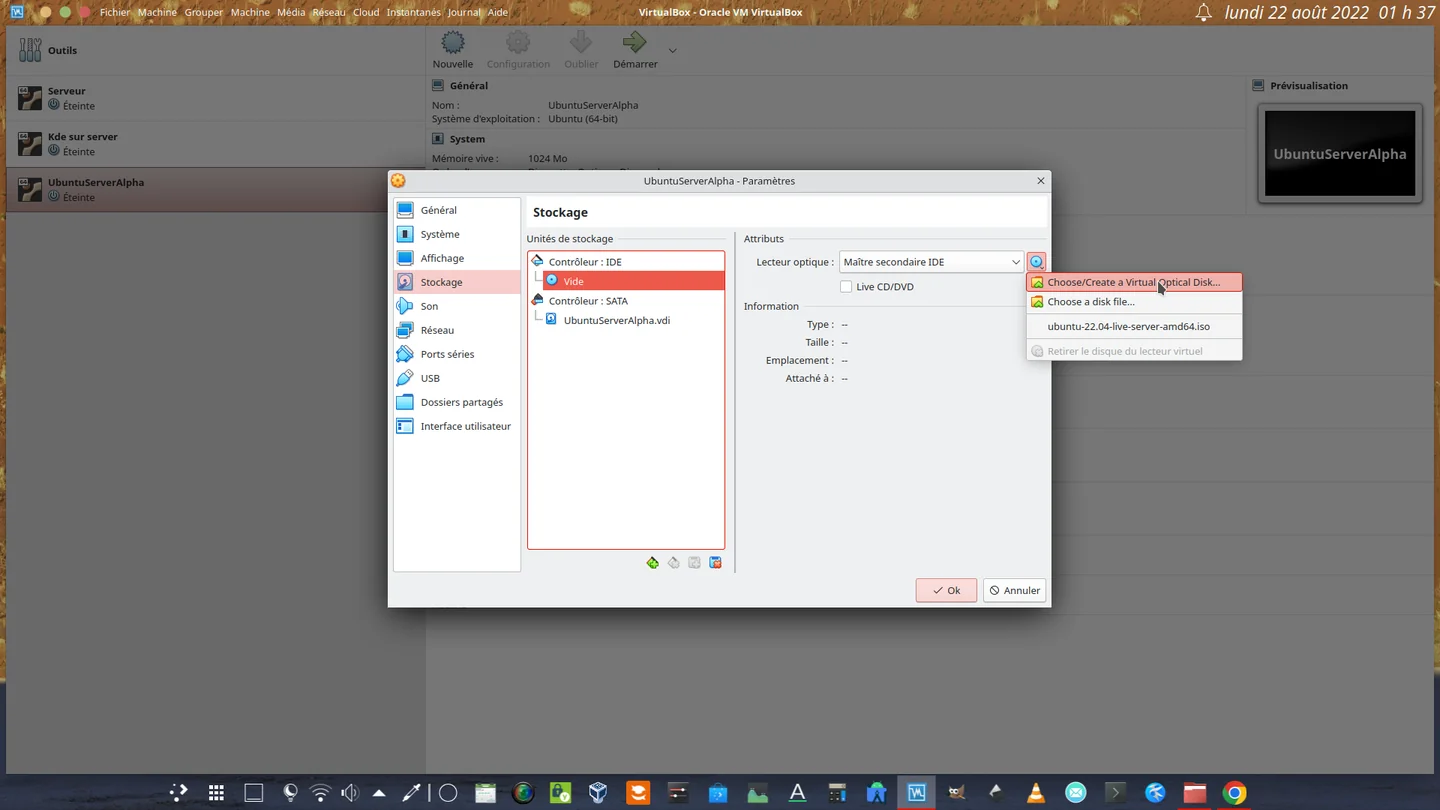
Task: Open the Fichier menu
Action: [x=115, y=12]
